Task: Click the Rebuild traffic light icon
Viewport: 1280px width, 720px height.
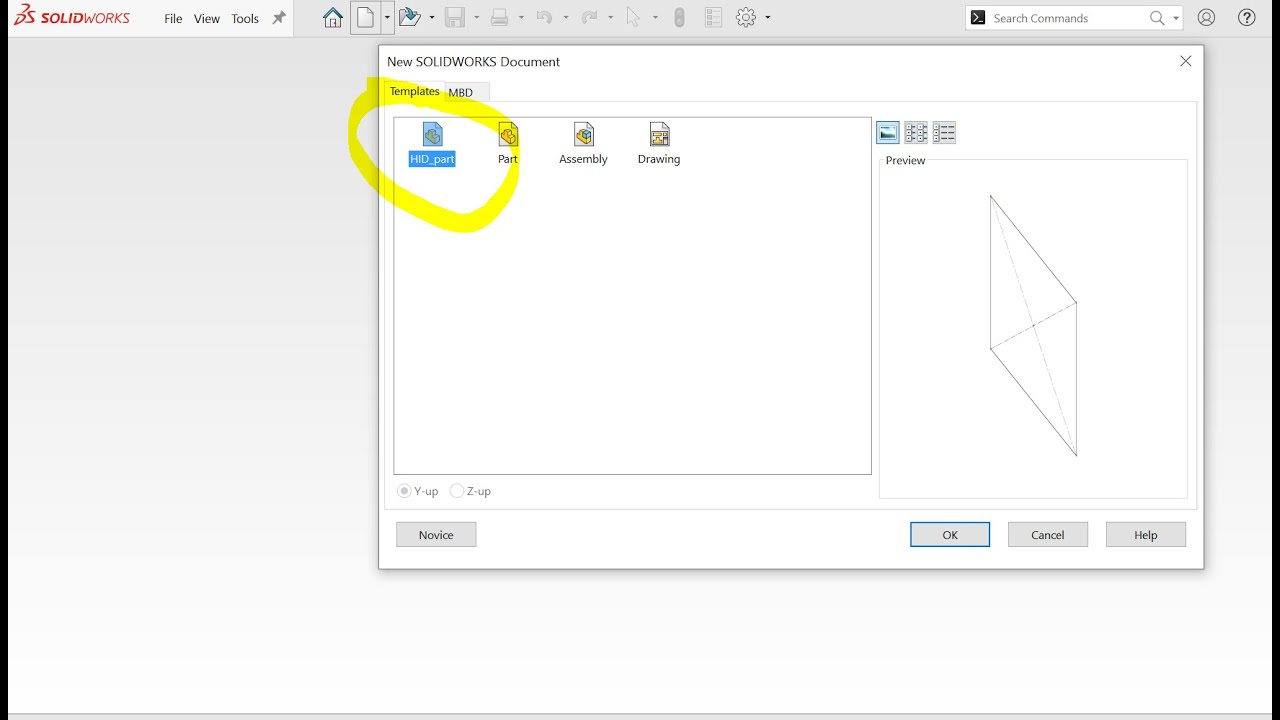Action: coord(680,18)
